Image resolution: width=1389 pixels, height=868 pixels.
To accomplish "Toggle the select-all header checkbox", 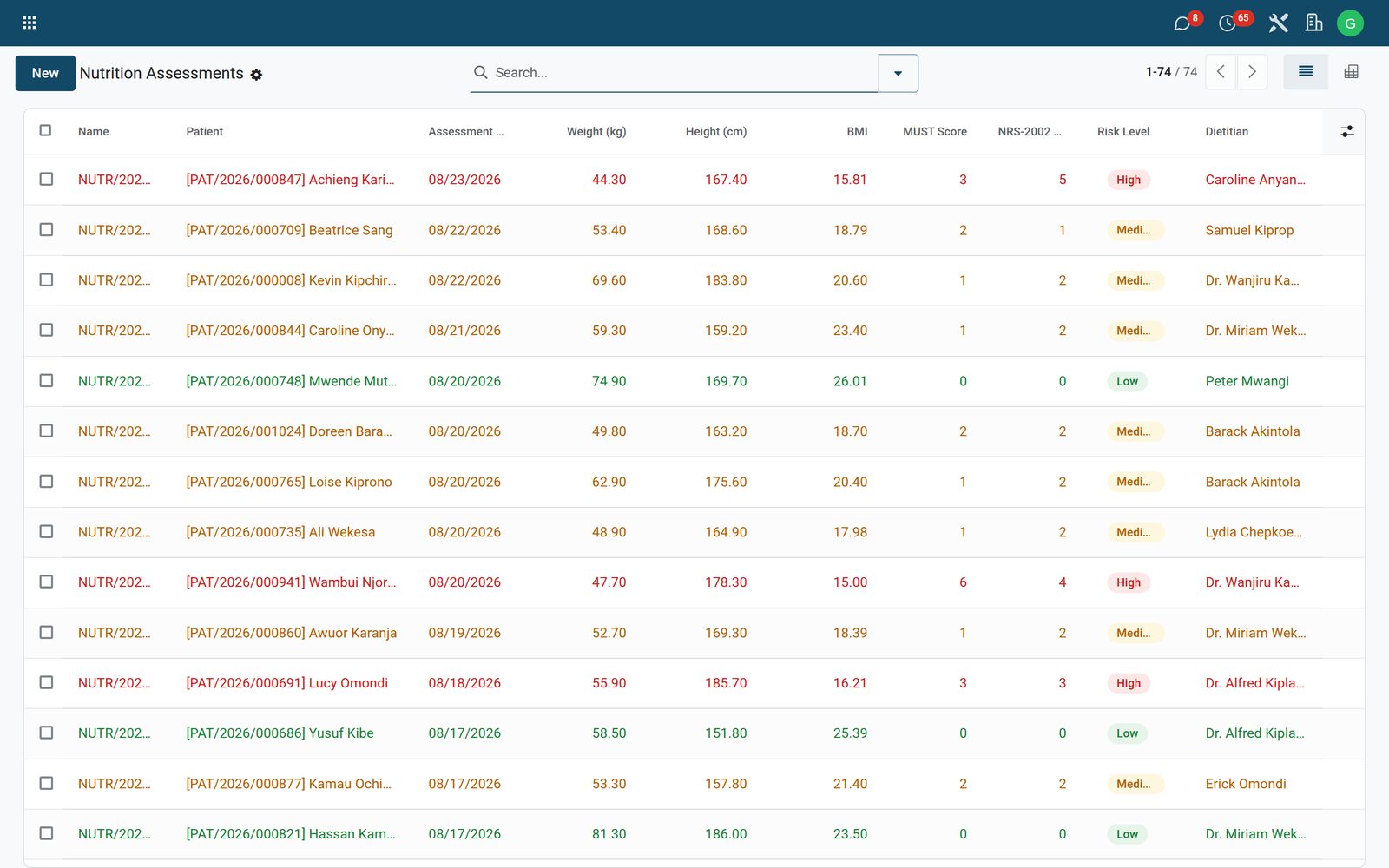I will pyautogui.click(x=45, y=130).
